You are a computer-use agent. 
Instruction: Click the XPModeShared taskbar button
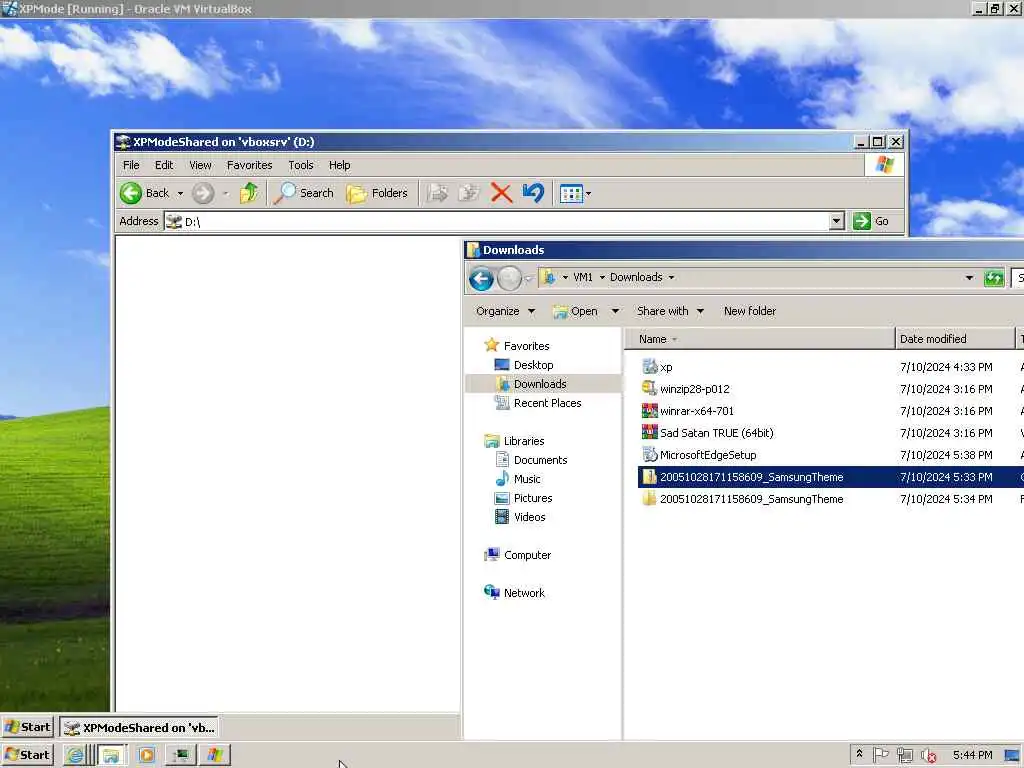click(x=139, y=728)
